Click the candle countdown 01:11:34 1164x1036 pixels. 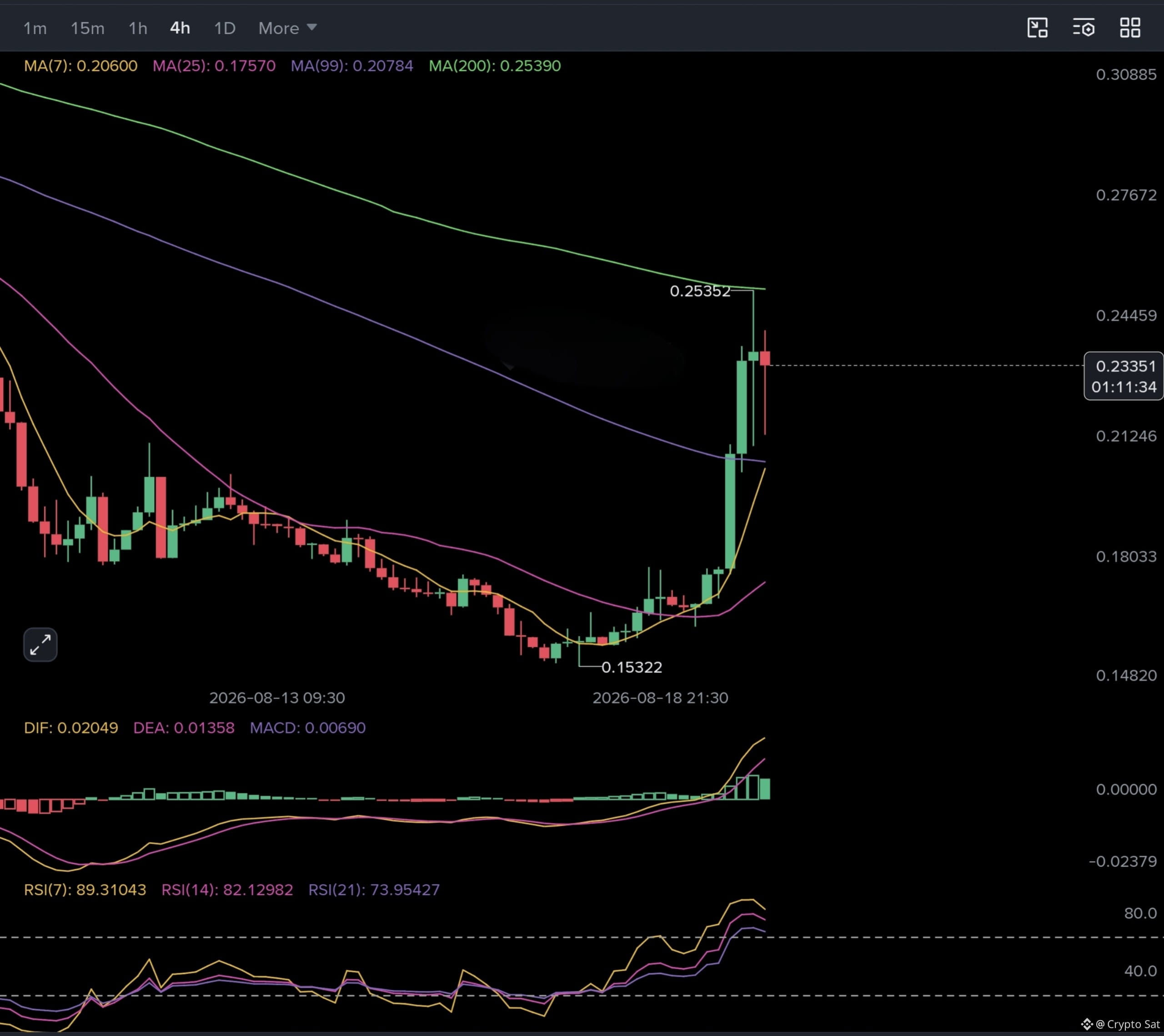pos(1124,387)
